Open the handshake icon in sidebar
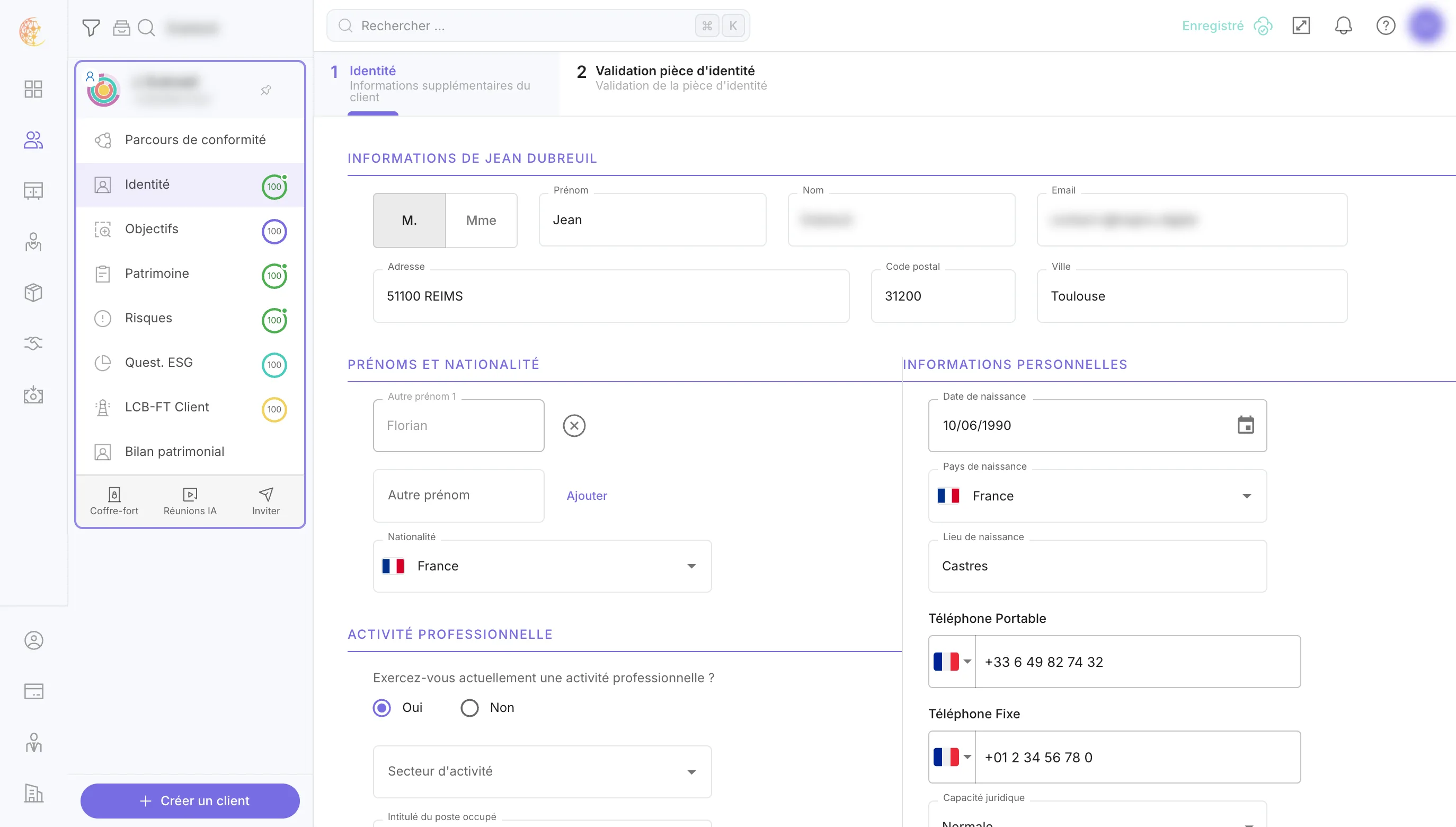 pyautogui.click(x=33, y=343)
